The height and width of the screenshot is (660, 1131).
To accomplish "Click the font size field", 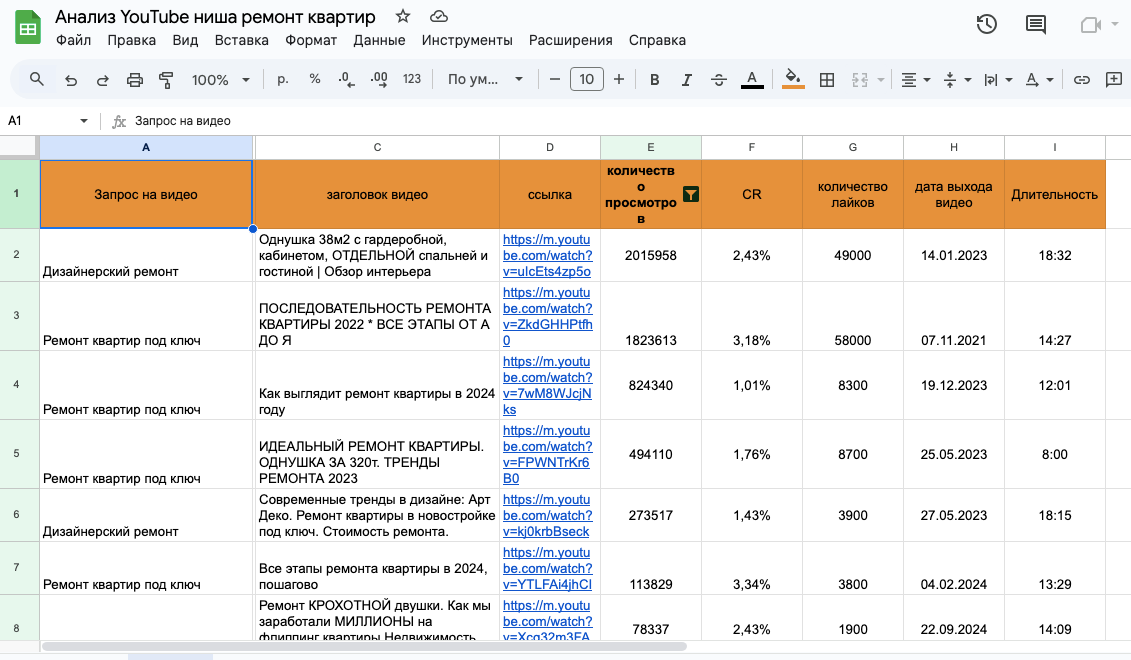I will [586, 79].
